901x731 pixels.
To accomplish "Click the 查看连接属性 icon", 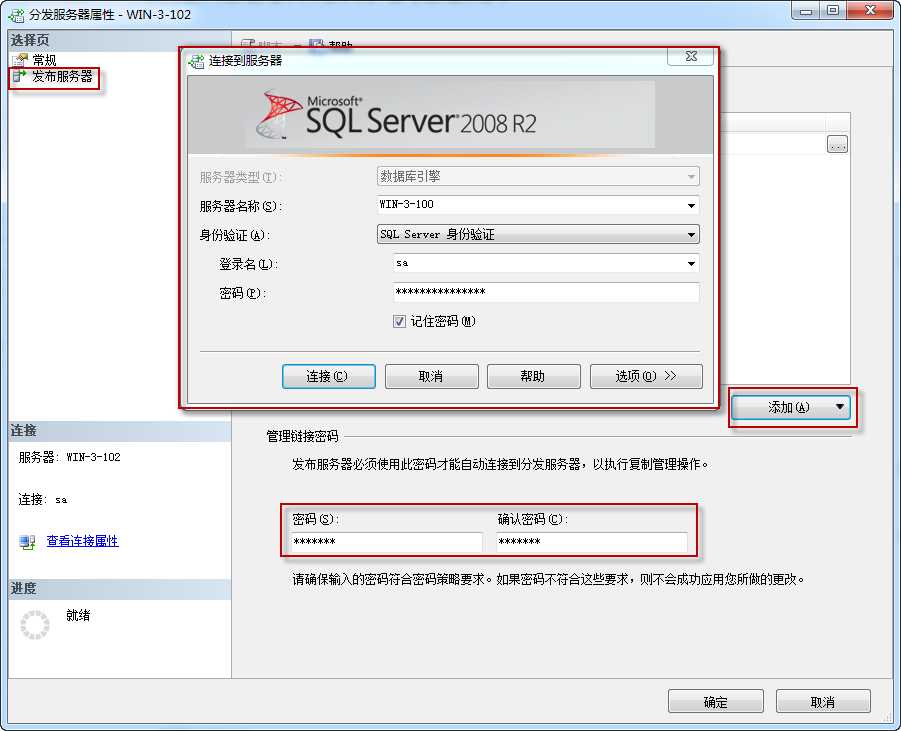I will point(27,541).
